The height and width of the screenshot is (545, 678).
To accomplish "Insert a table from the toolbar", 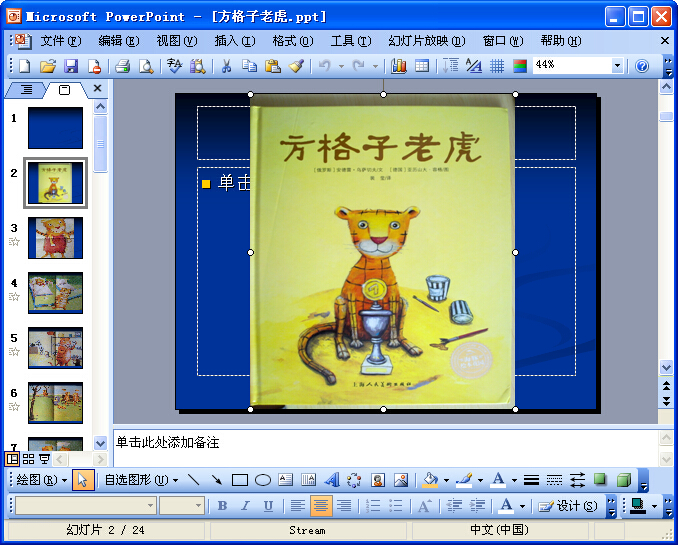I will (x=422, y=66).
